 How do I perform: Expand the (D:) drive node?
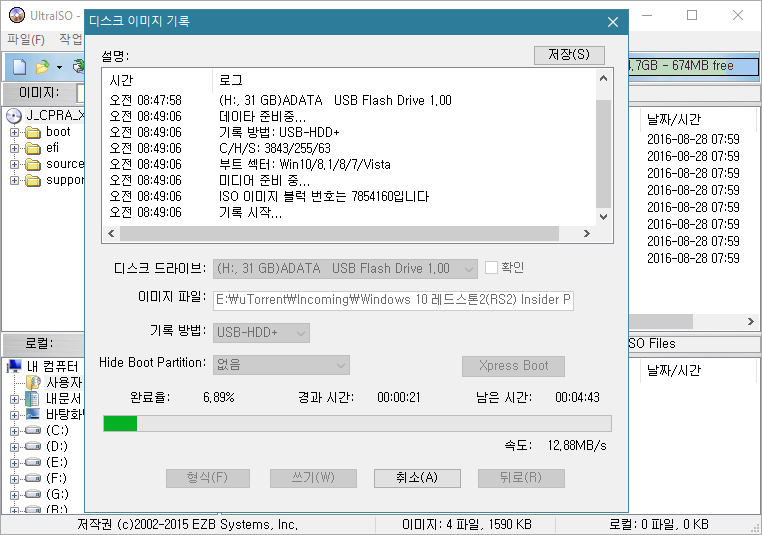click(15, 447)
